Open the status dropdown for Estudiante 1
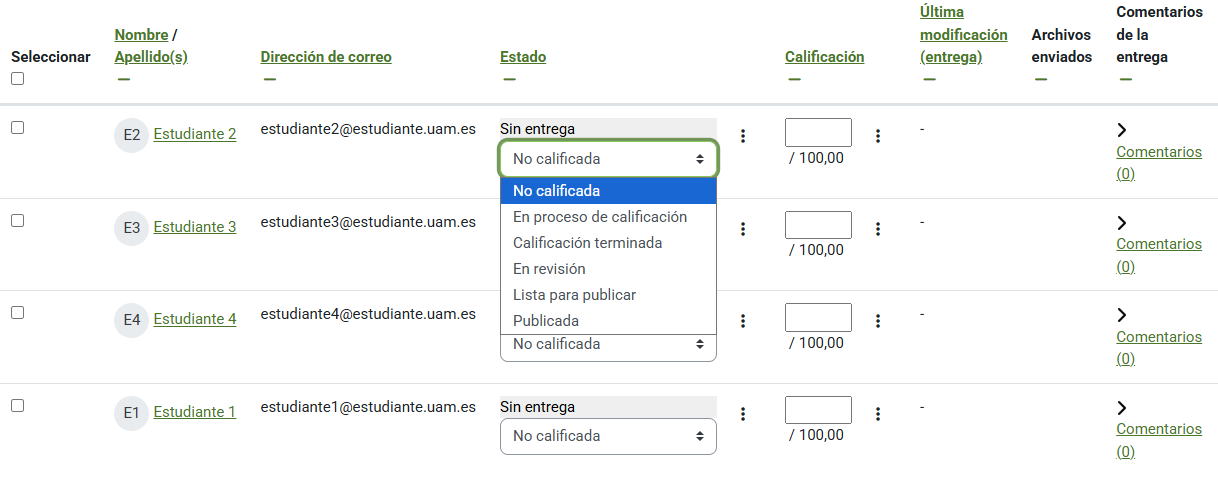 [x=608, y=436]
